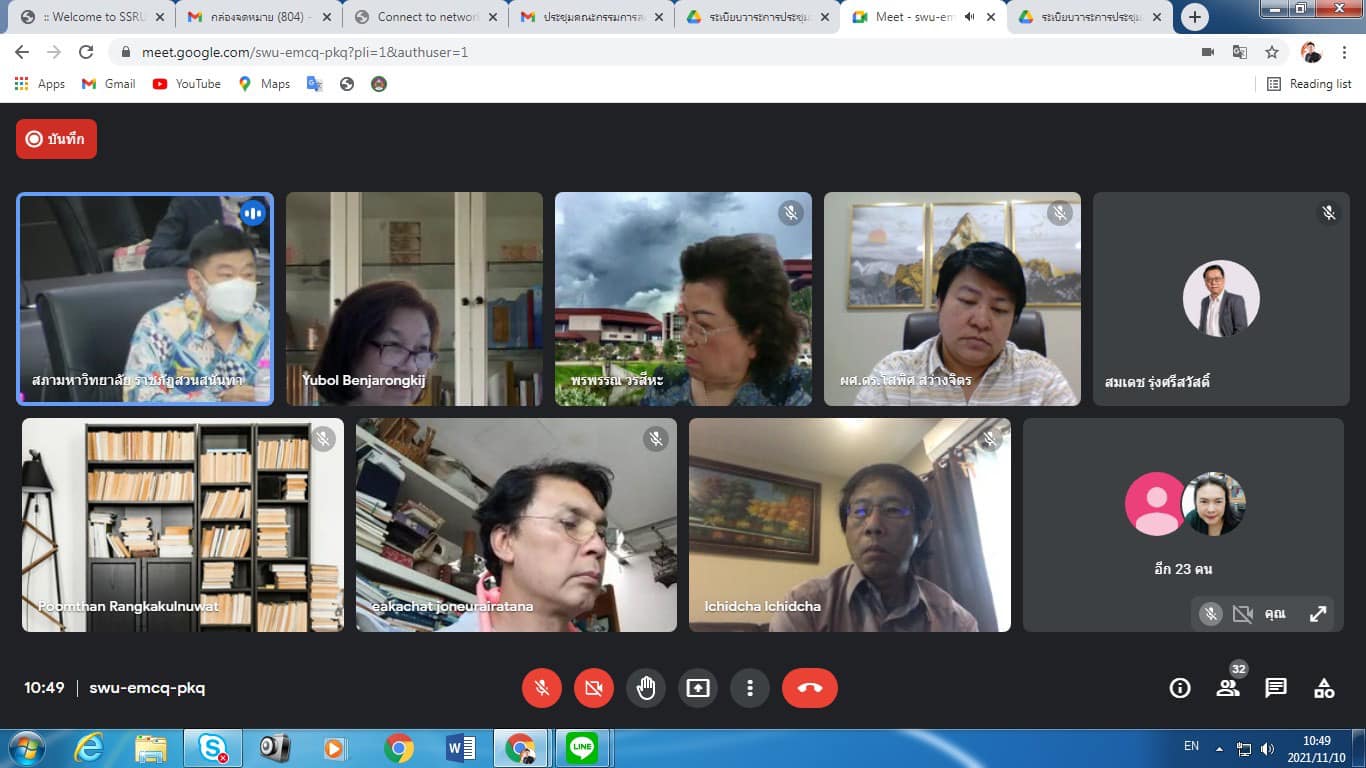Open the activities shapes icon

click(x=1324, y=688)
